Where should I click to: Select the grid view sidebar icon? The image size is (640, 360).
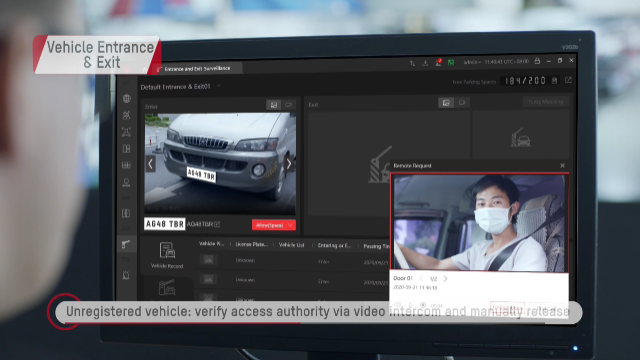[x=127, y=165]
